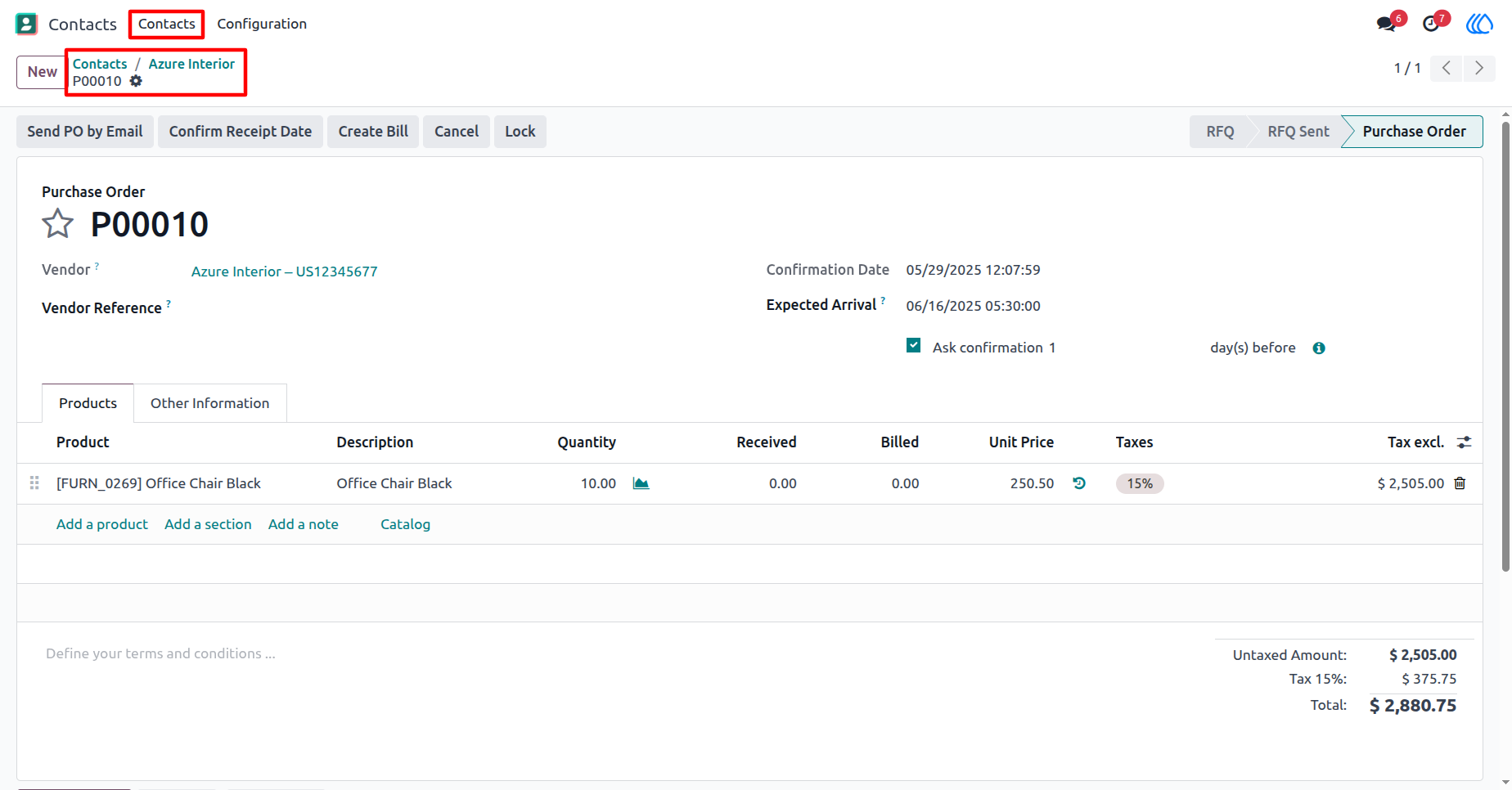
Task: Select the Purchase Order status stage
Action: click(1414, 132)
